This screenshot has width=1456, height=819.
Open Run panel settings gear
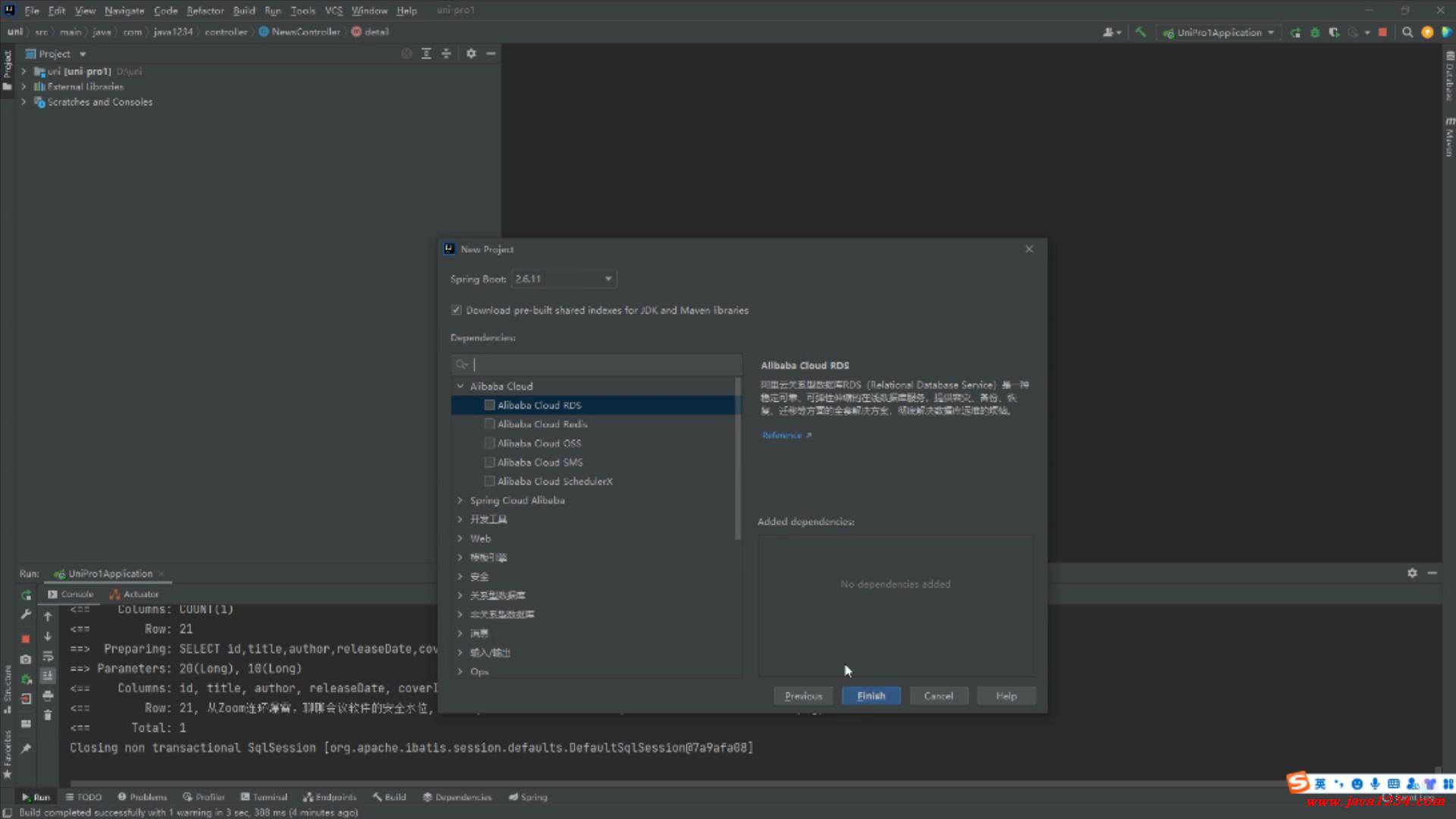click(x=1412, y=573)
